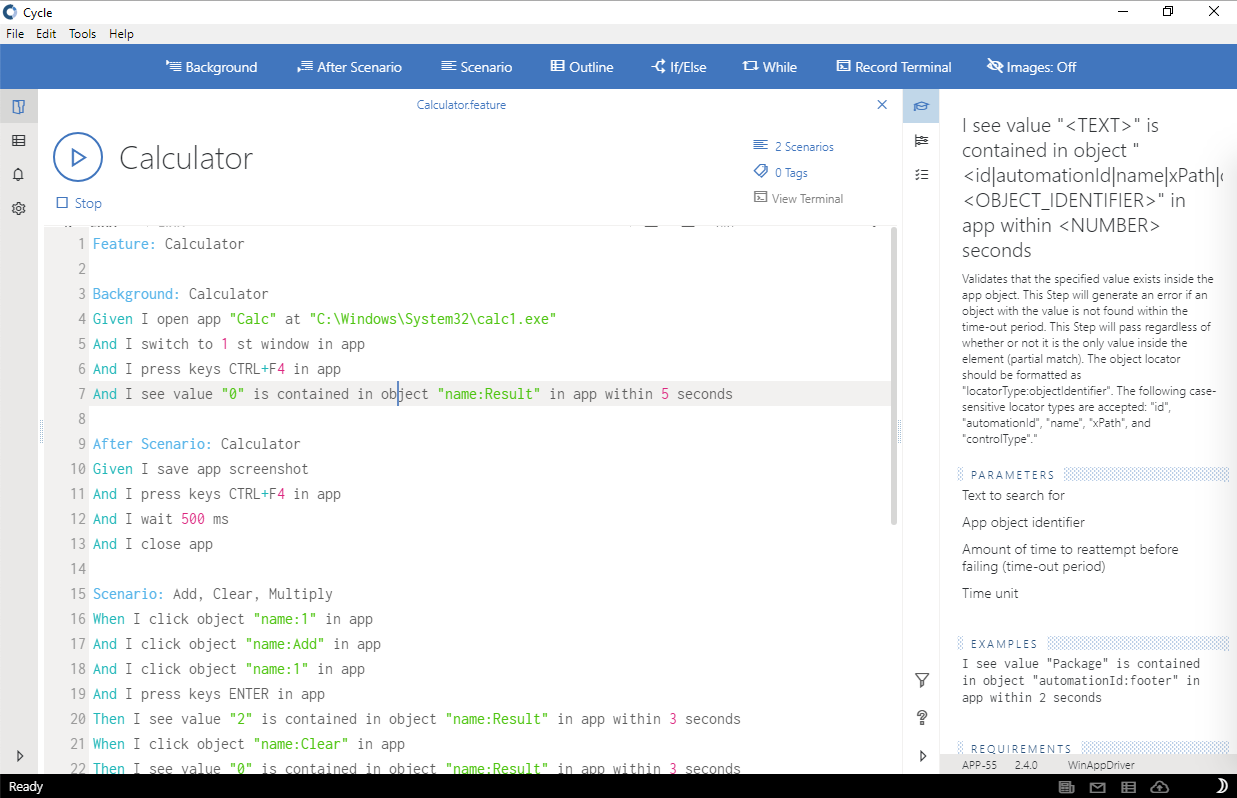This screenshot has height=798, width=1237.
Task: Open the data table sidebar icon
Action: coord(18,141)
